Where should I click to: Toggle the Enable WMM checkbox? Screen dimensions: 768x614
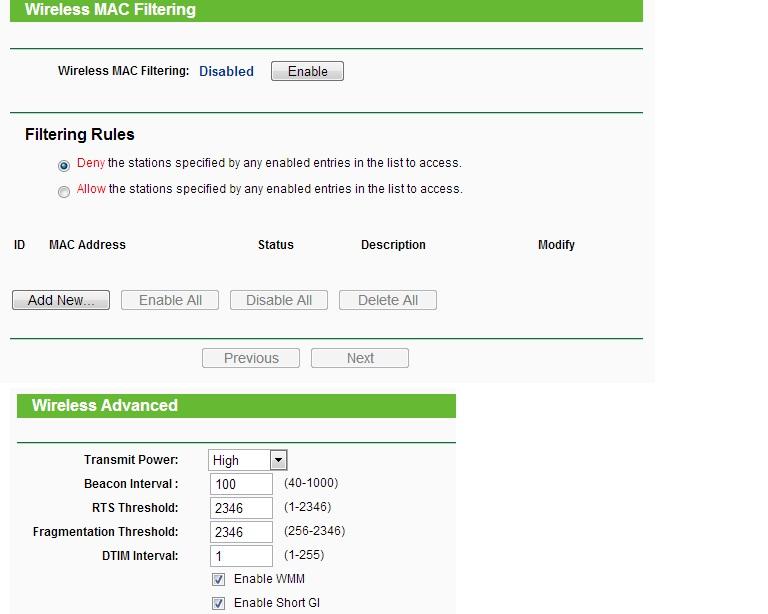click(x=218, y=580)
